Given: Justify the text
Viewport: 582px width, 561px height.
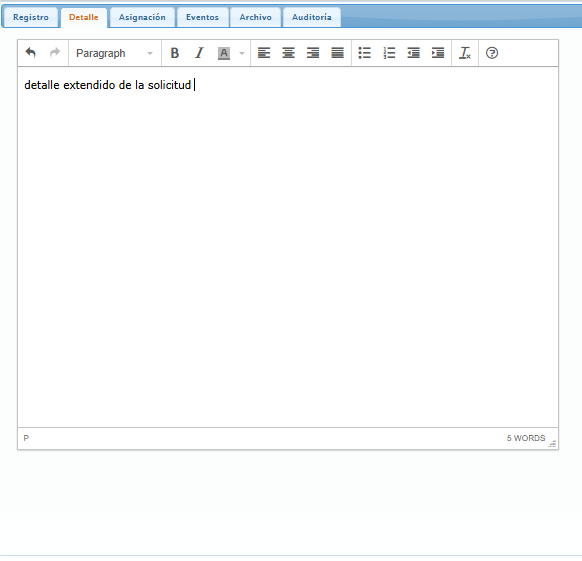Looking at the screenshot, I should pyautogui.click(x=337, y=53).
